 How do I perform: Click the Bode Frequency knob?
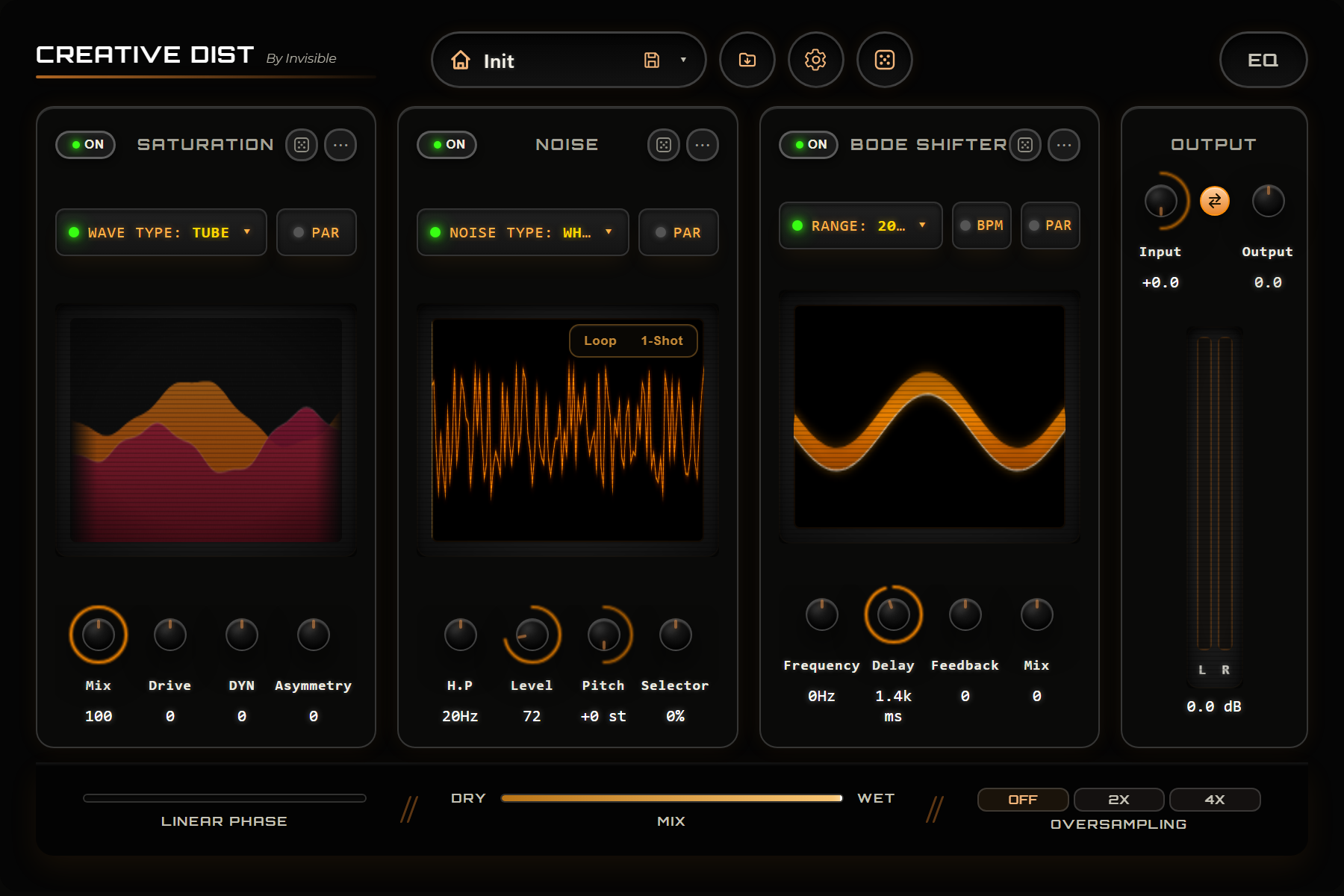822,615
